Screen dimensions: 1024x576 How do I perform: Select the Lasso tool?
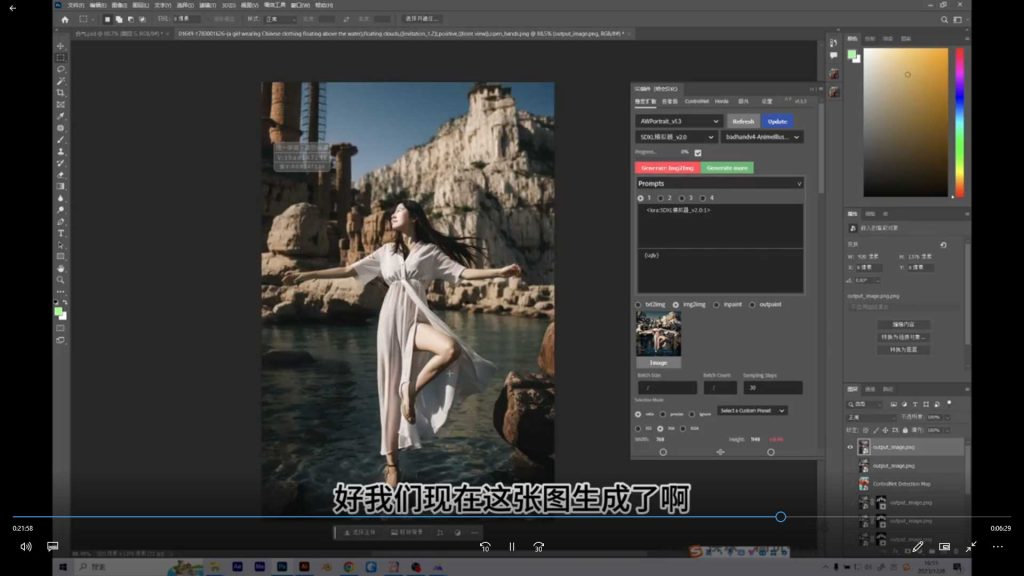click(x=62, y=69)
